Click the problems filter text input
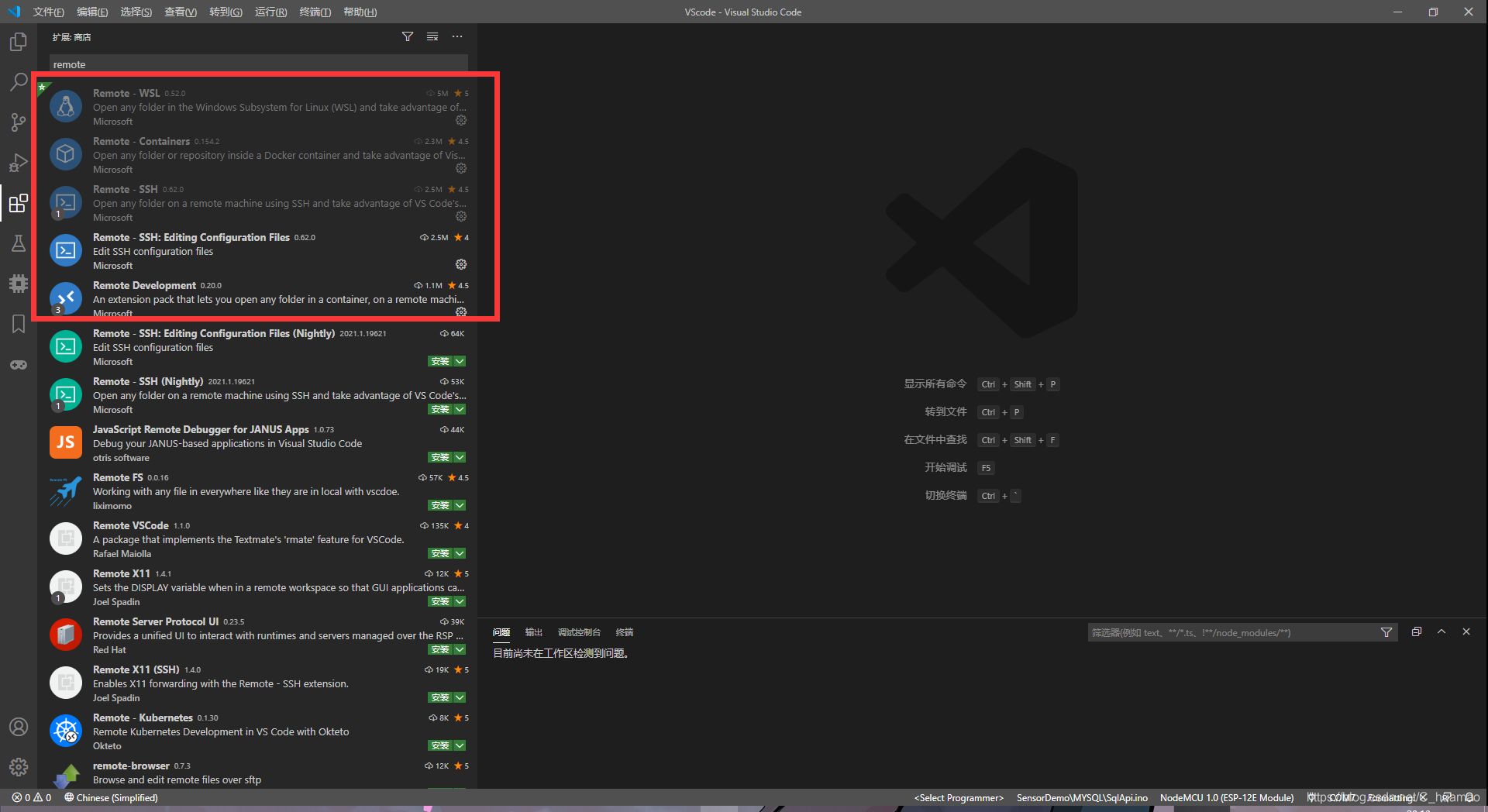 [1232, 632]
